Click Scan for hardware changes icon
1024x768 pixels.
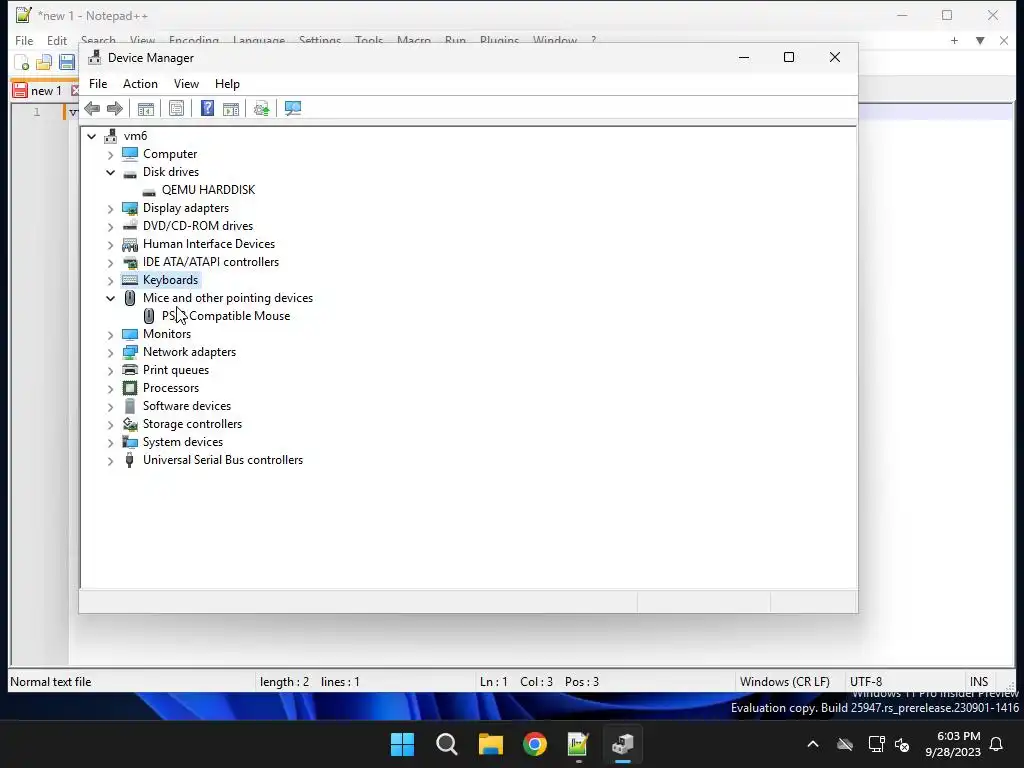pyautogui.click(x=293, y=108)
